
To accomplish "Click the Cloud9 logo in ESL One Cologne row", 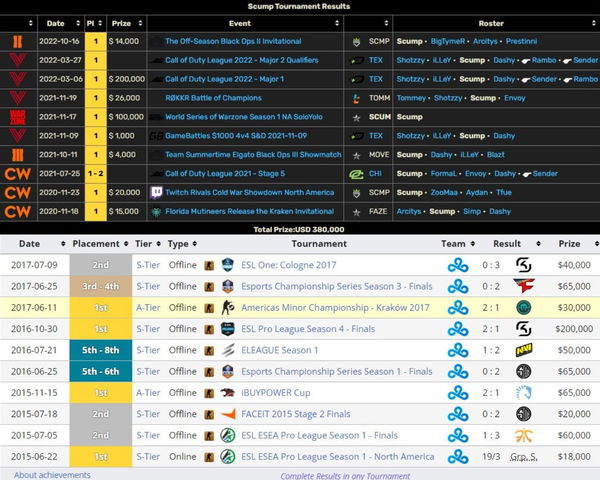I will click(x=458, y=265).
